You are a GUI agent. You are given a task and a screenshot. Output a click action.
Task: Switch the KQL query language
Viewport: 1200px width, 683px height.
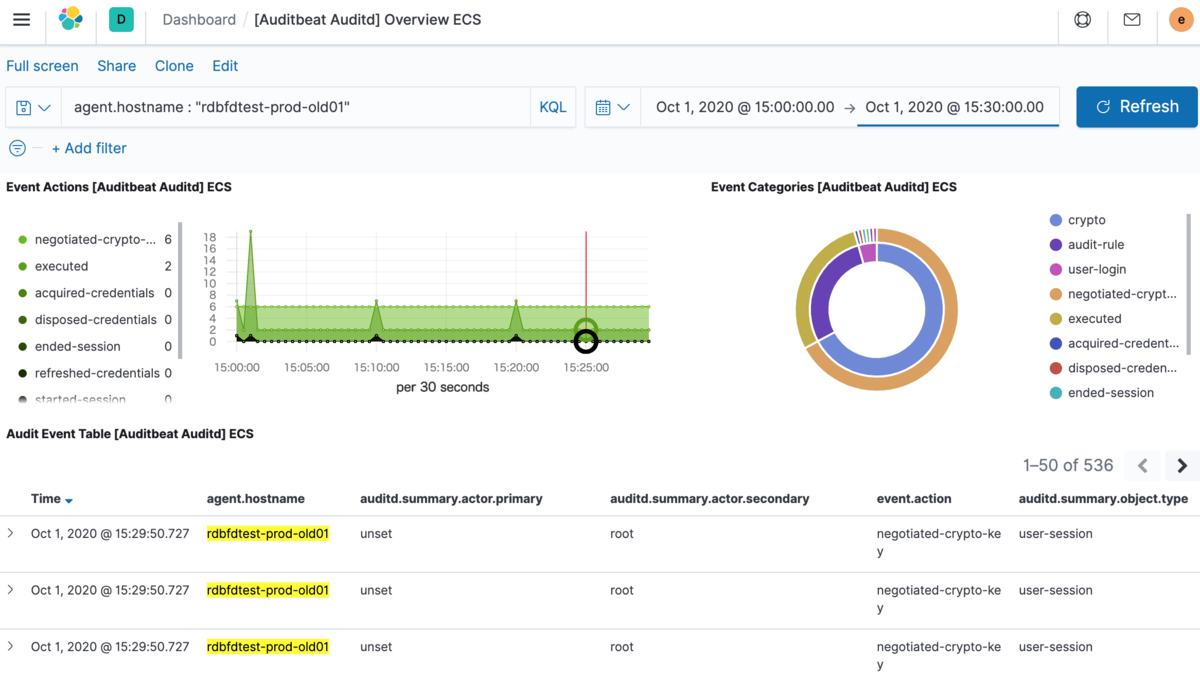[x=553, y=107]
